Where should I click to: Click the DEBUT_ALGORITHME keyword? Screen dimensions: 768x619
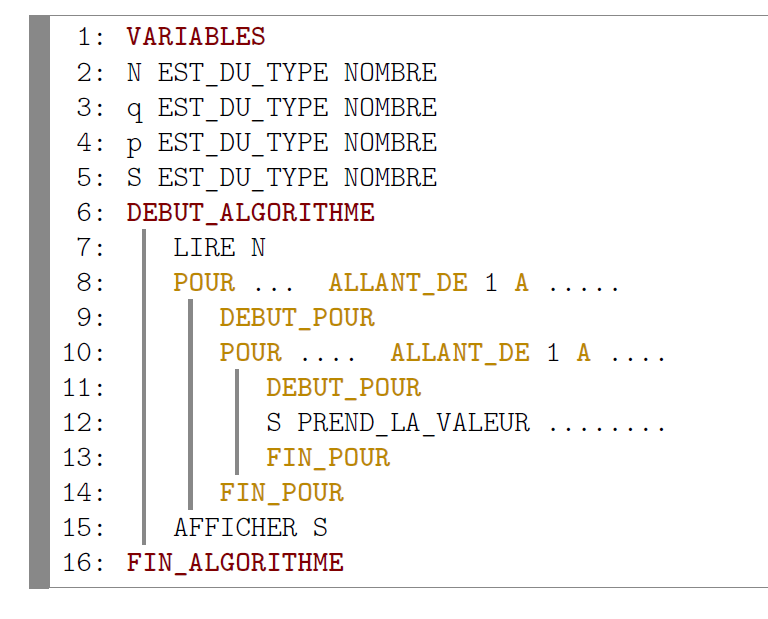click(250, 213)
